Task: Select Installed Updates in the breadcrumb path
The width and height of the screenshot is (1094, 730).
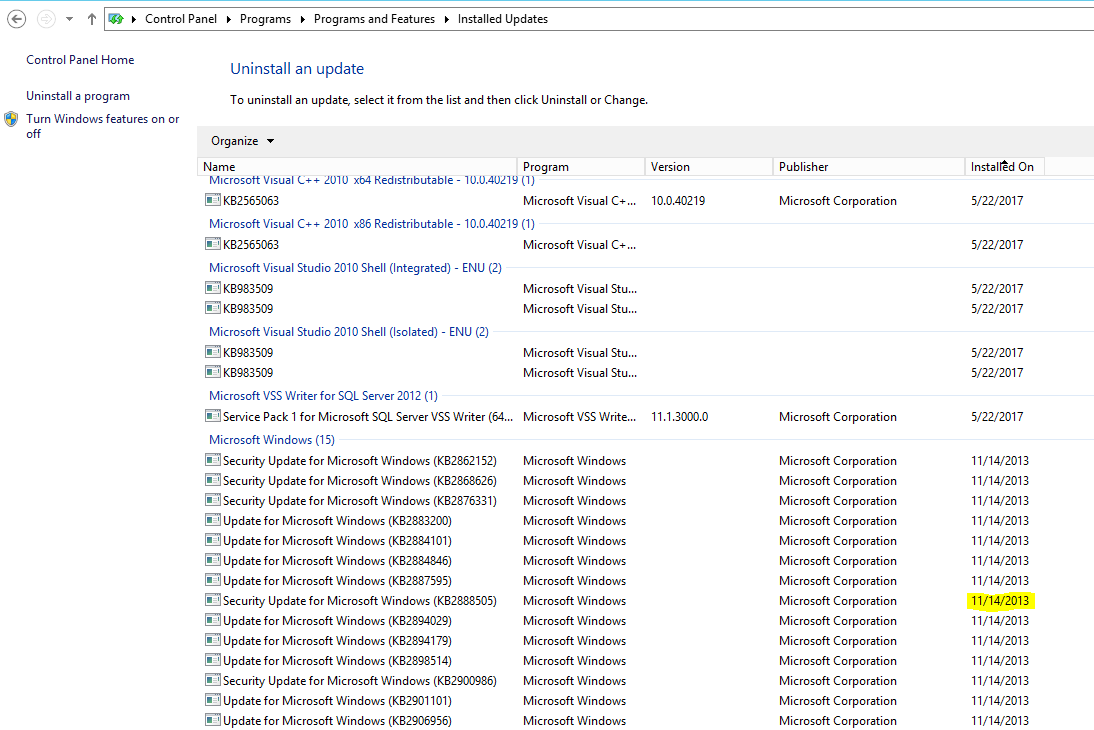Action: pos(502,18)
